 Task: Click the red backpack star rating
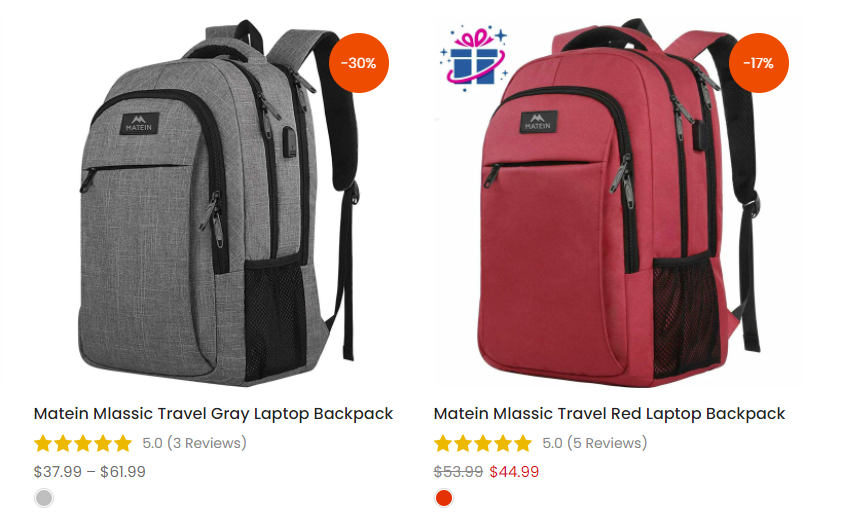point(483,443)
